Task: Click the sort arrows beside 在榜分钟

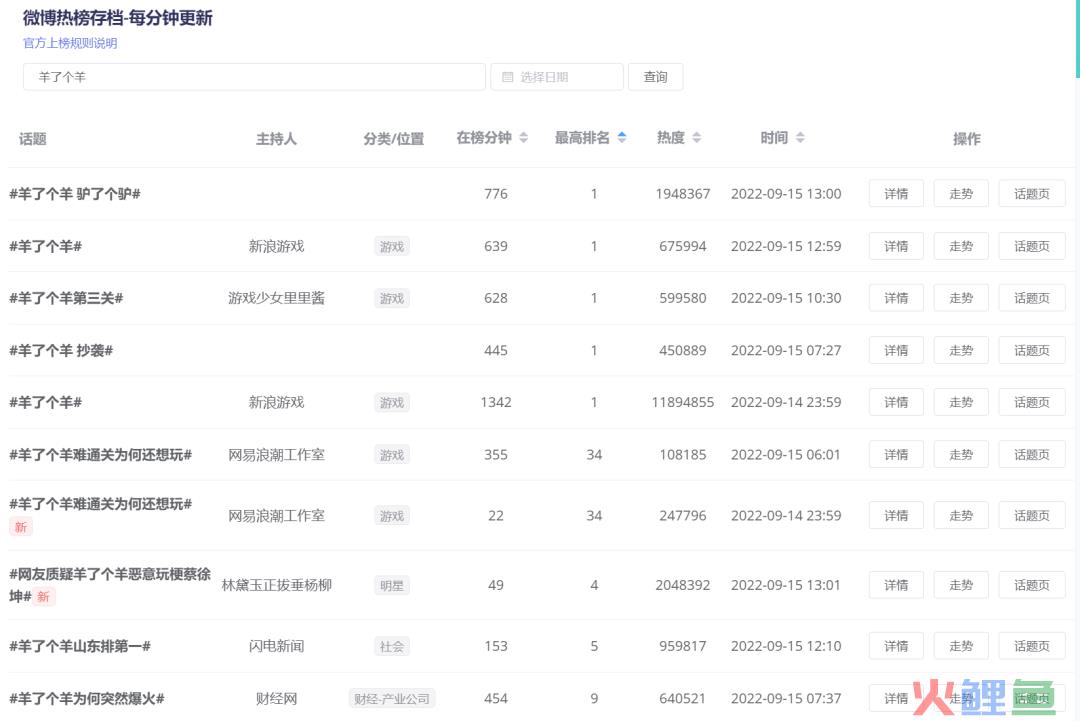Action: click(523, 138)
